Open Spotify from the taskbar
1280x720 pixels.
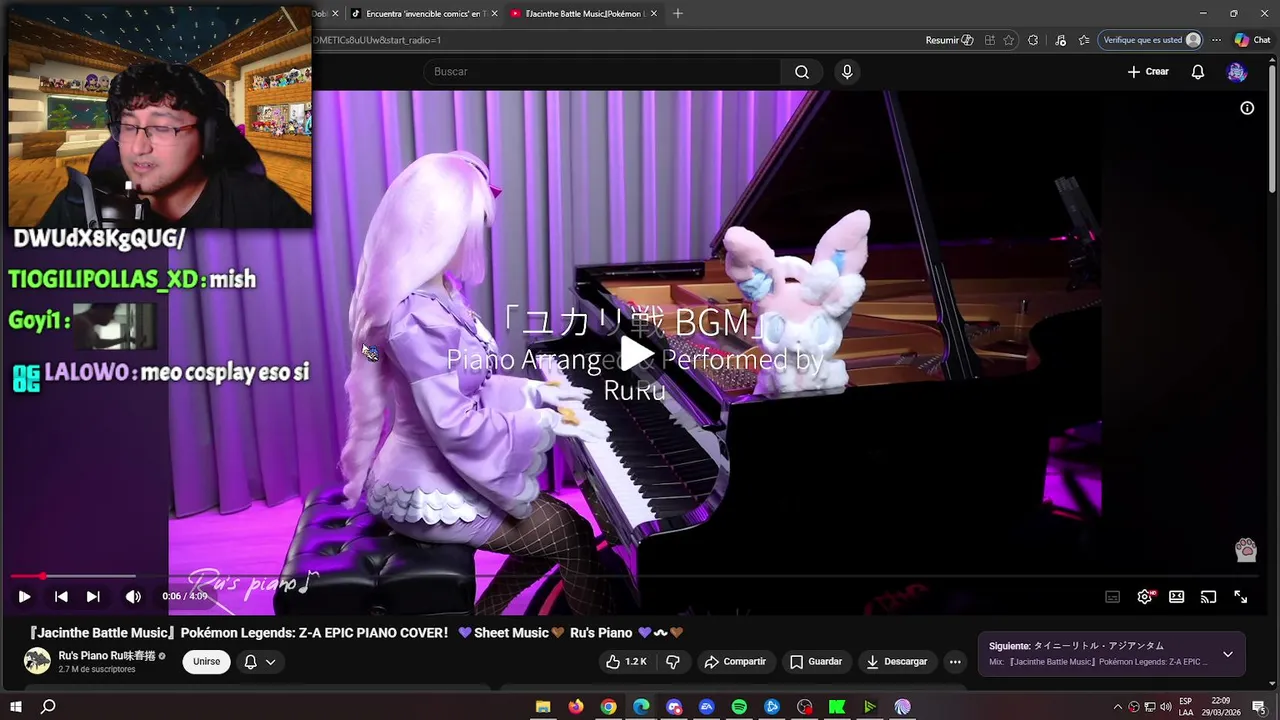coord(739,707)
